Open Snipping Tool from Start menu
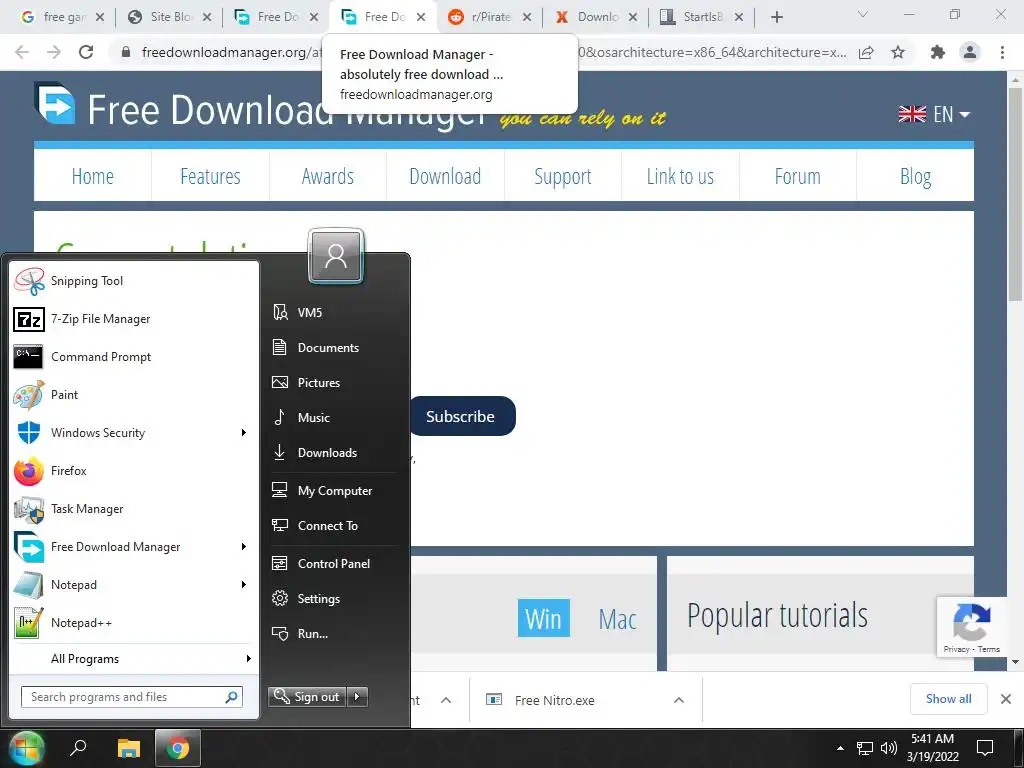 click(x=134, y=281)
